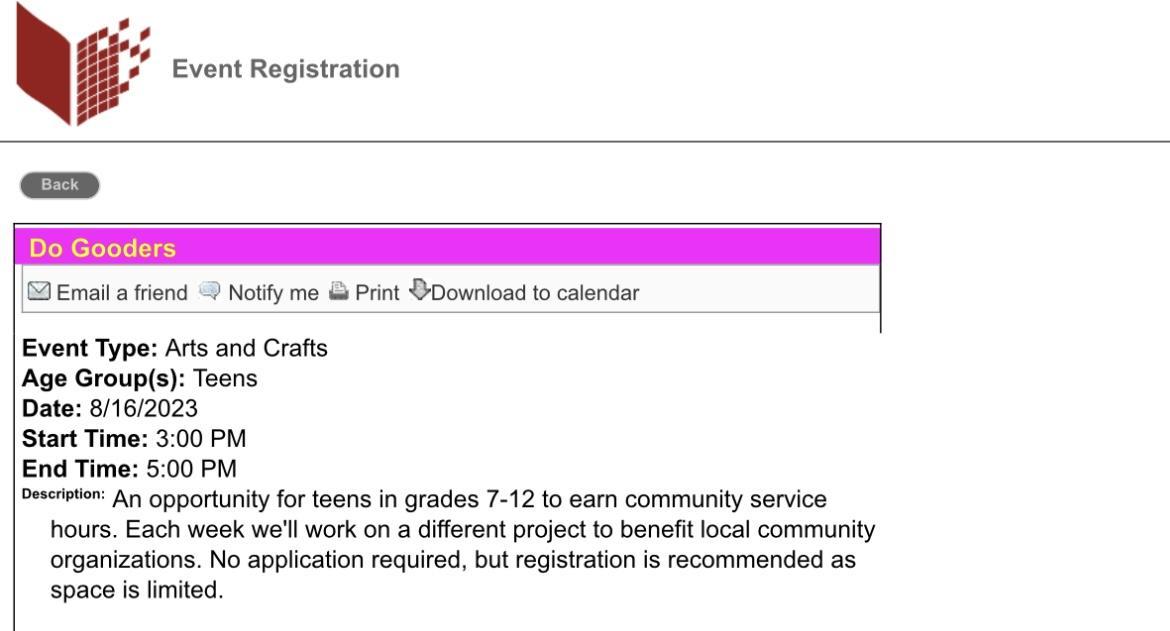The width and height of the screenshot is (1170, 631).
Task: Click the download arrow calendar icon
Action: (419, 291)
